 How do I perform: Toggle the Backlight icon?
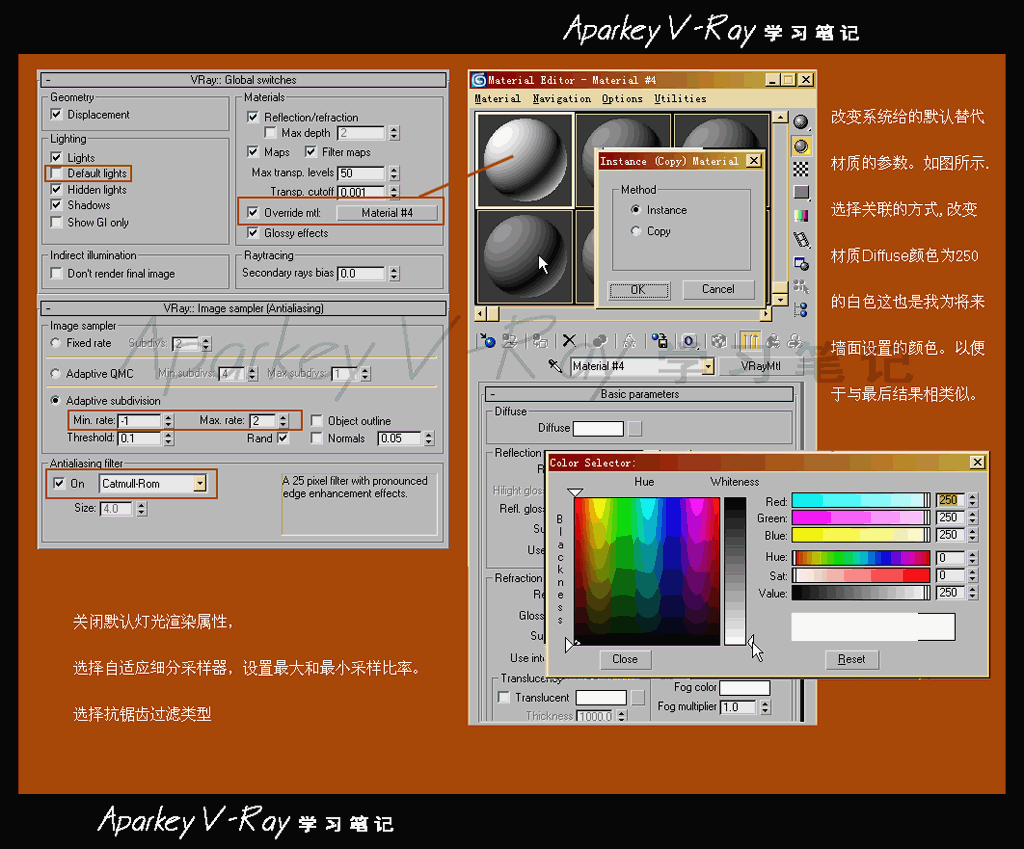tap(801, 146)
